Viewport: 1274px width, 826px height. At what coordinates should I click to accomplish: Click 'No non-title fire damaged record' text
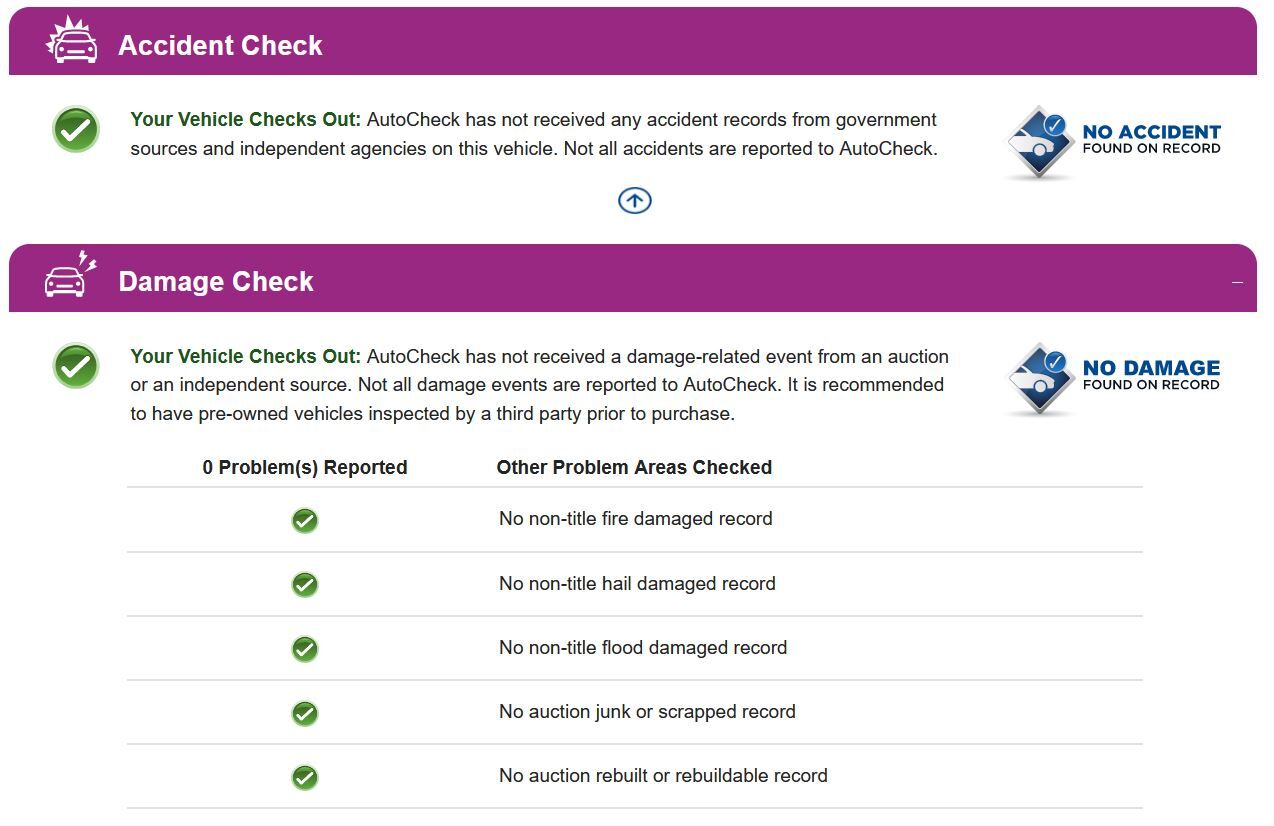[x=636, y=519]
